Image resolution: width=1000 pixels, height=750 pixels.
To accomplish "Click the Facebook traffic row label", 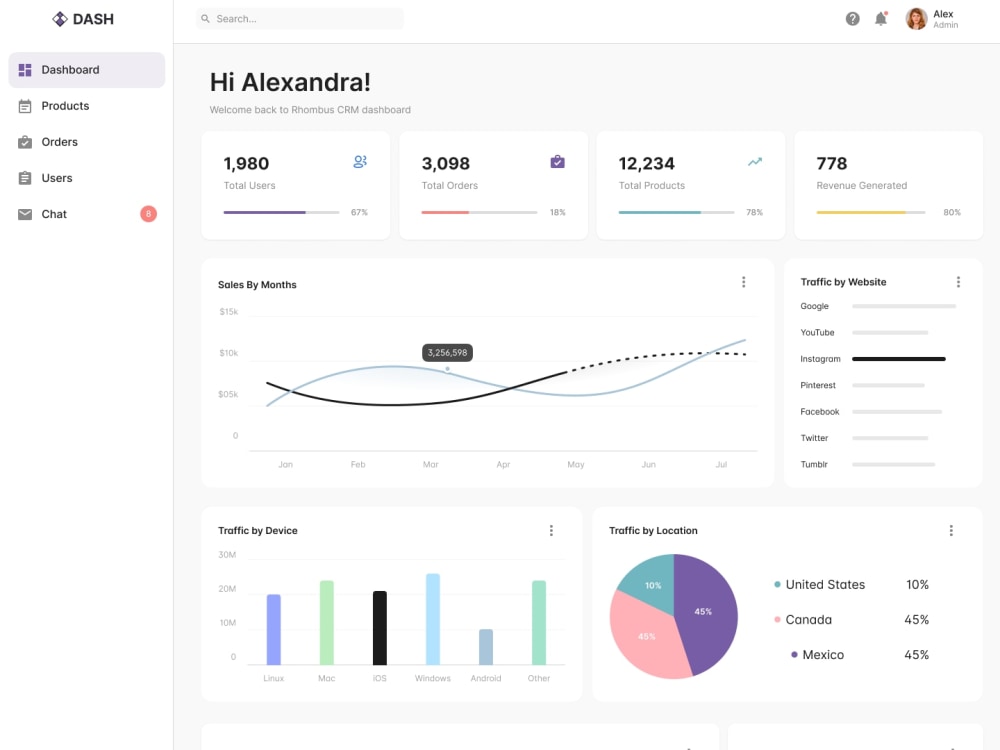I will (820, 412).
